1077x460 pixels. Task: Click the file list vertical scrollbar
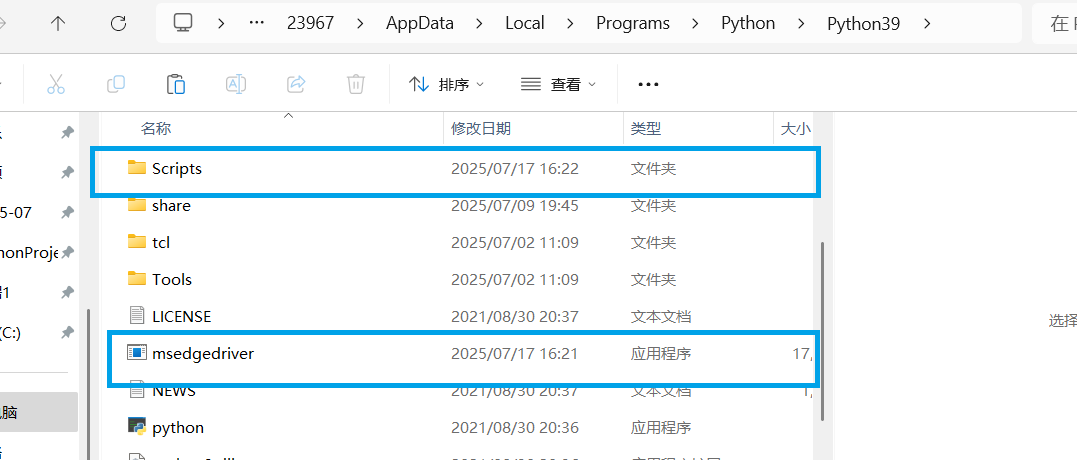pyautogui.click(x=823, y=333)
